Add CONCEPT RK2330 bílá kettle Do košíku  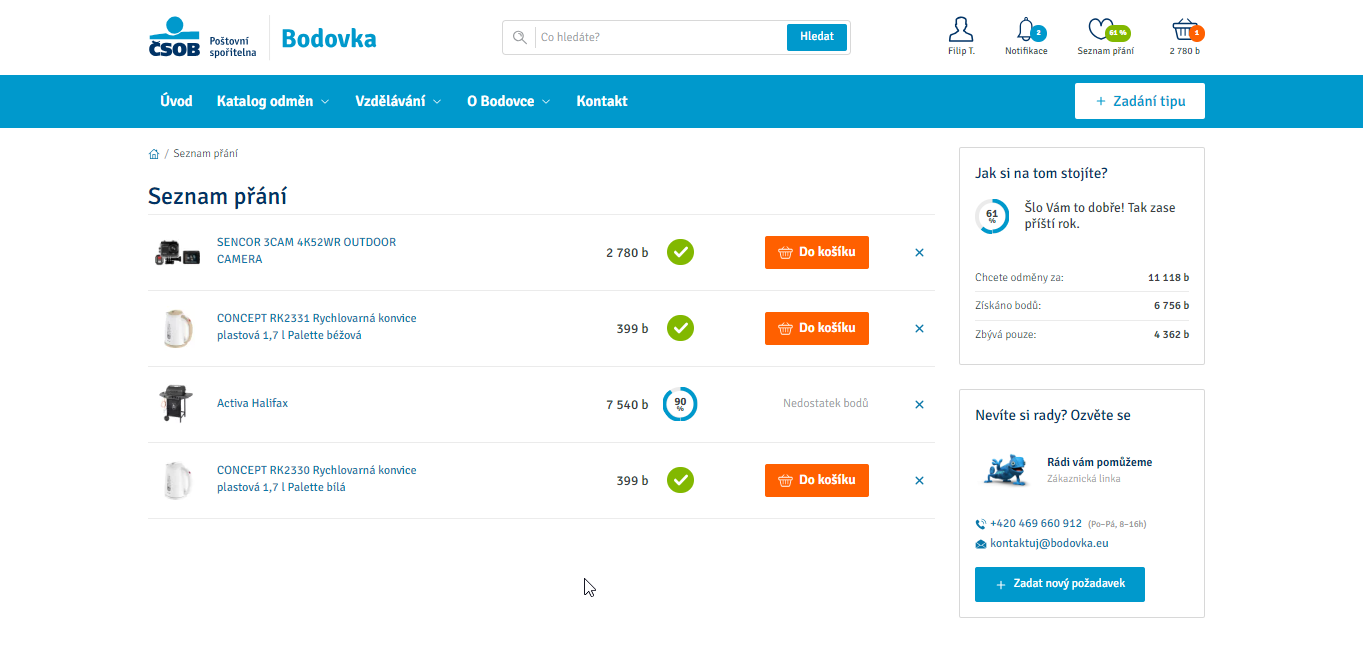tap(817, 480)
